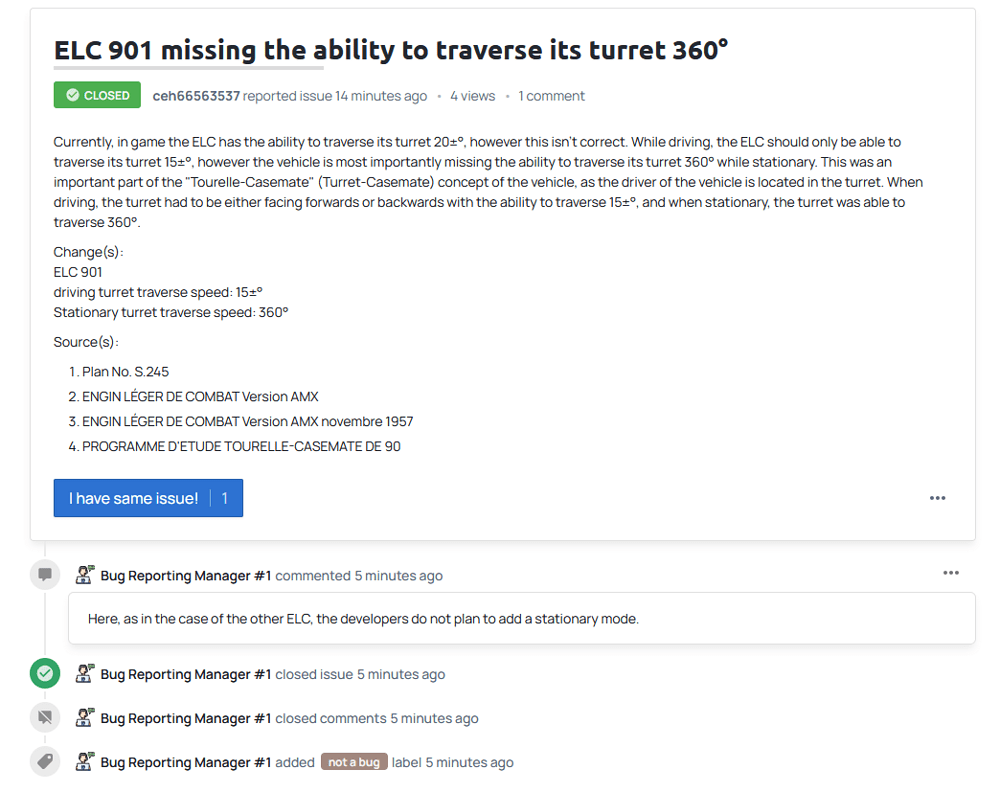
Task: Open reporter ceh66563537's profile
Action: tap(196, 96)
